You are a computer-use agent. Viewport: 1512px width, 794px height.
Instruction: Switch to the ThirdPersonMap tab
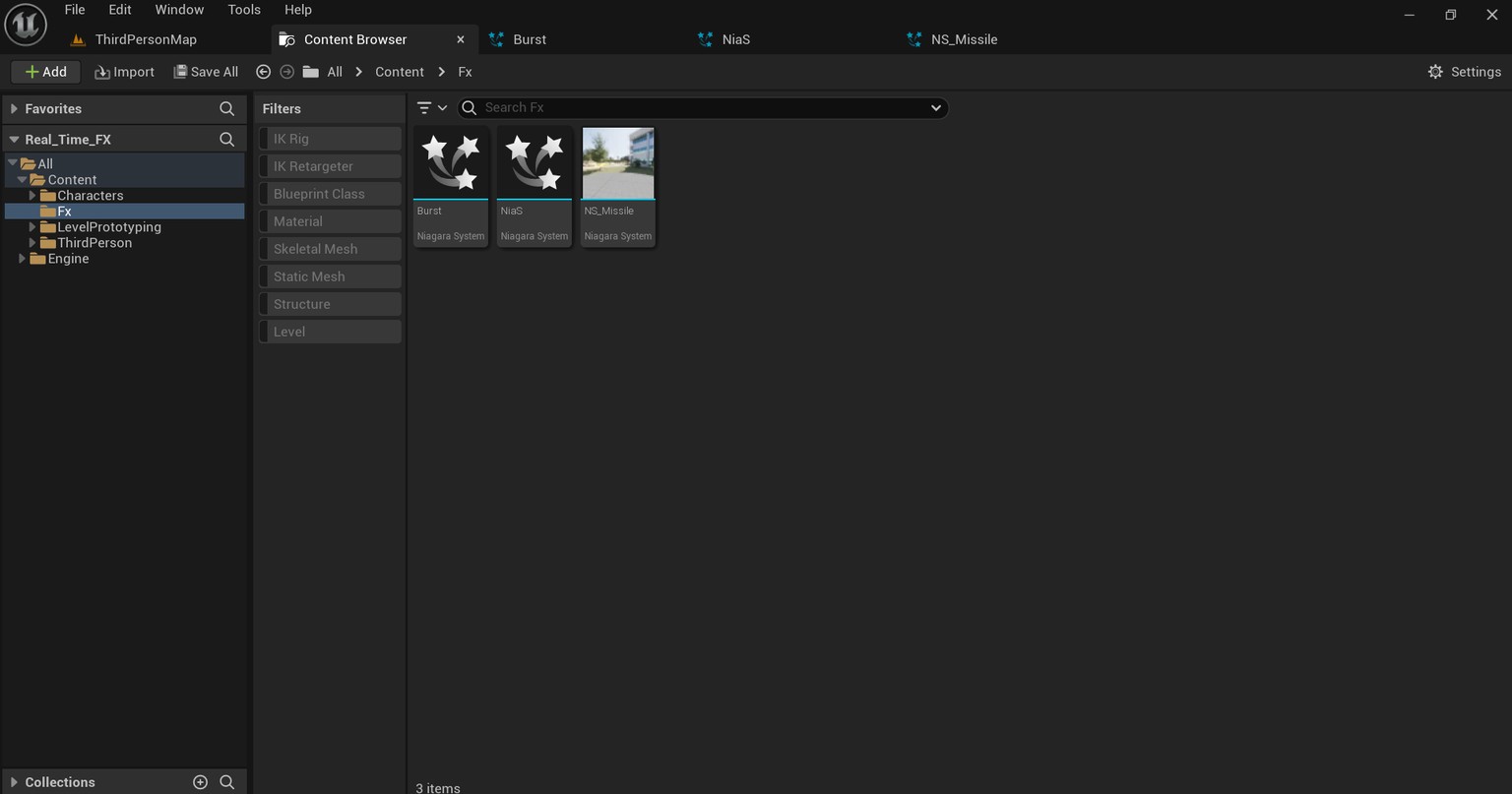click(146, 39)
